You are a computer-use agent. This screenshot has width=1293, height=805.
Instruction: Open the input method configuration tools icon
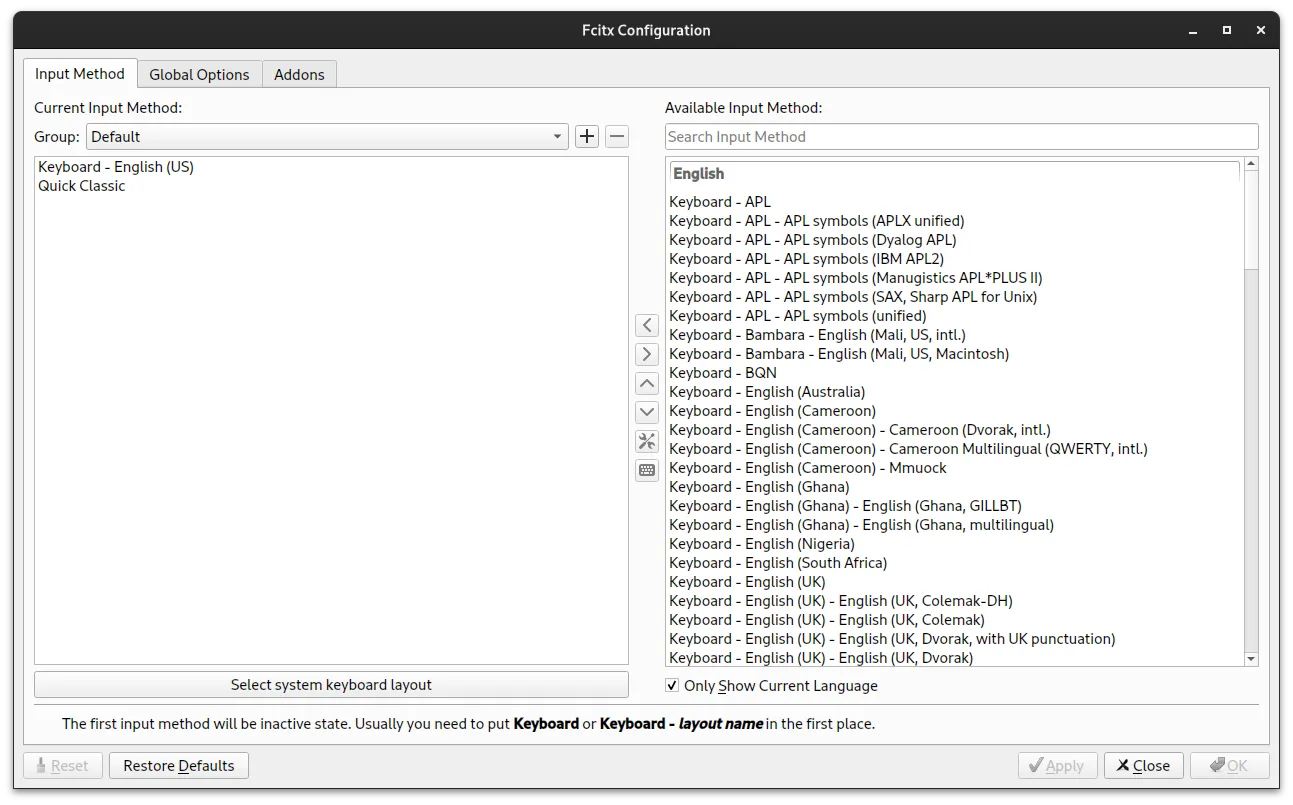pos(646,440)
